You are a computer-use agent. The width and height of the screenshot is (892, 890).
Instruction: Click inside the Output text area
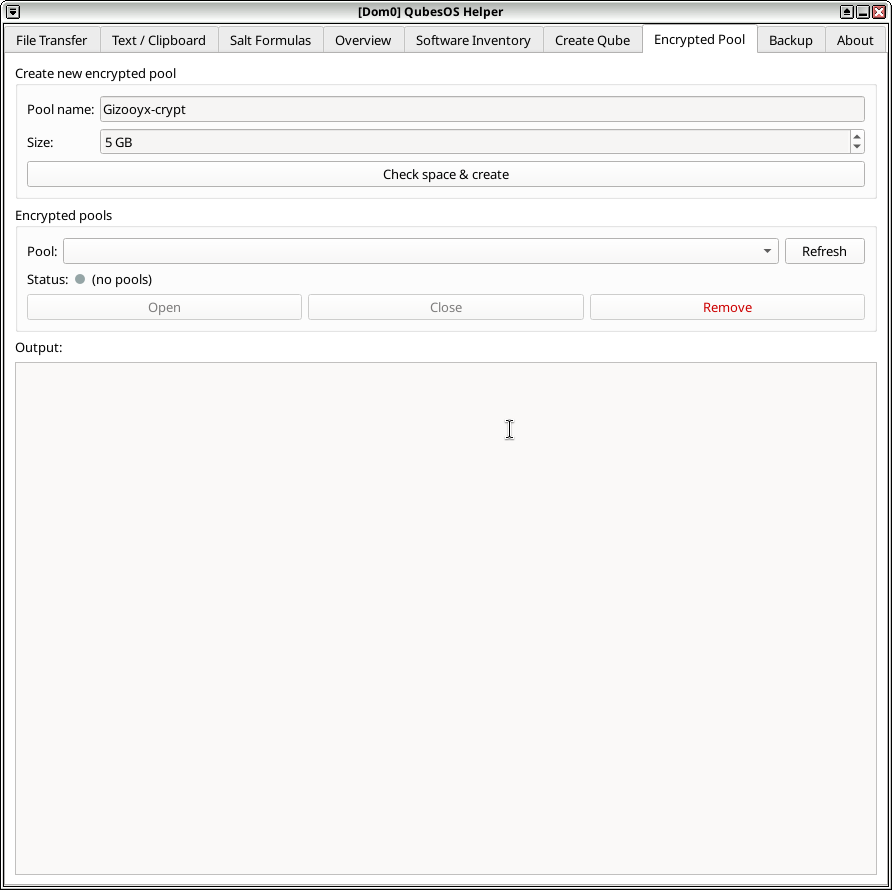(446, 618)
